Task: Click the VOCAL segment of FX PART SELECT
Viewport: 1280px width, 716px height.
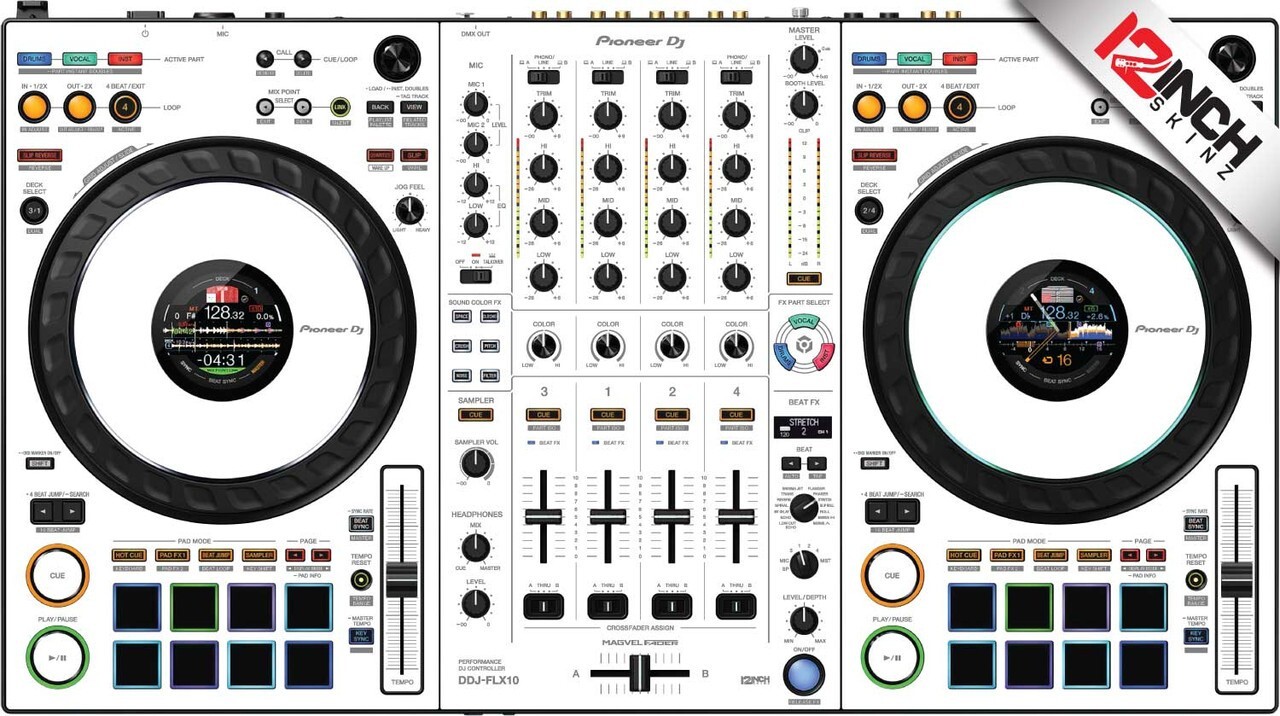Action: pyautogui.click(x=804, y=321)
